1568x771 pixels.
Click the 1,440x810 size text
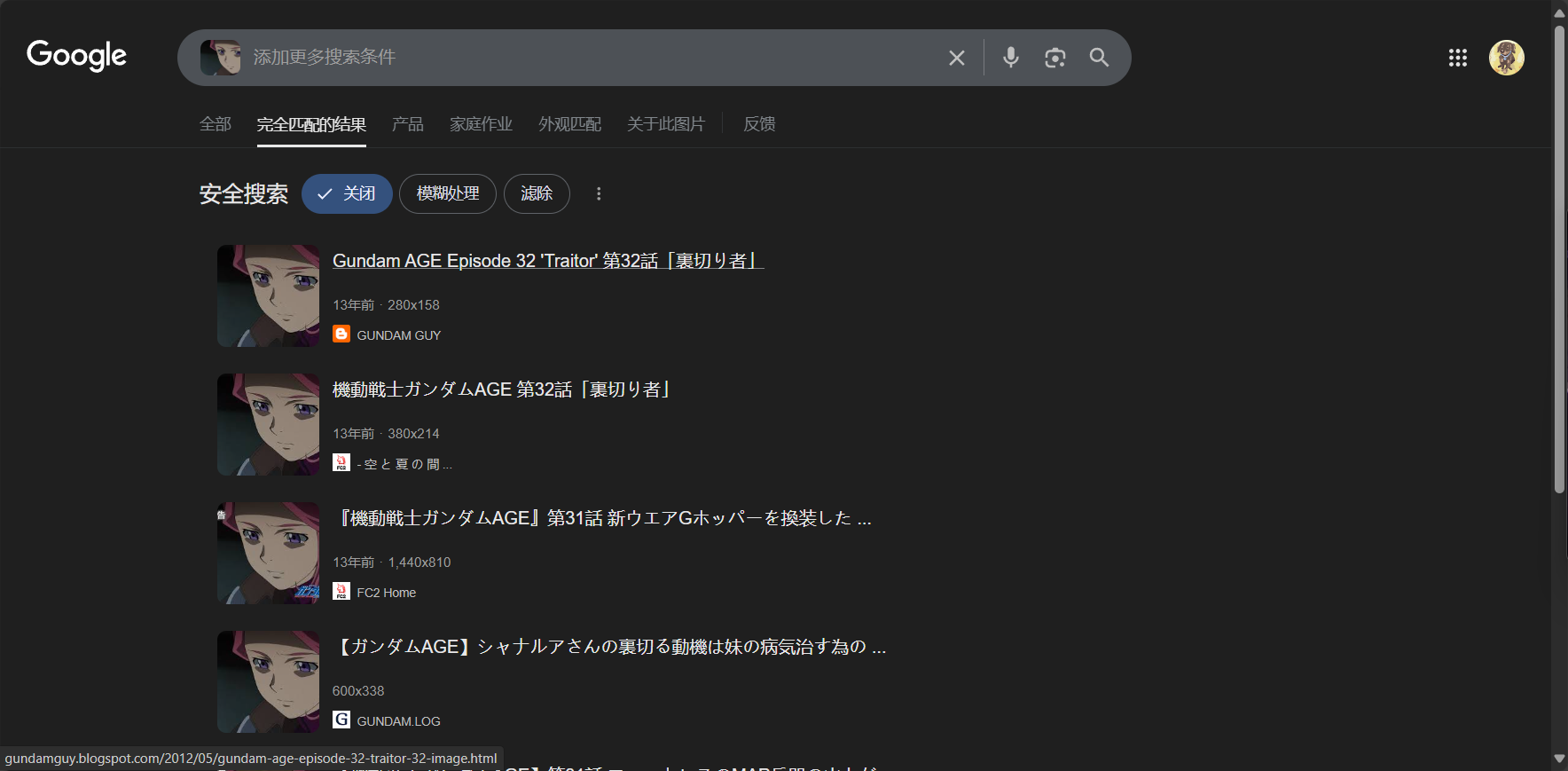pos(419,563)
